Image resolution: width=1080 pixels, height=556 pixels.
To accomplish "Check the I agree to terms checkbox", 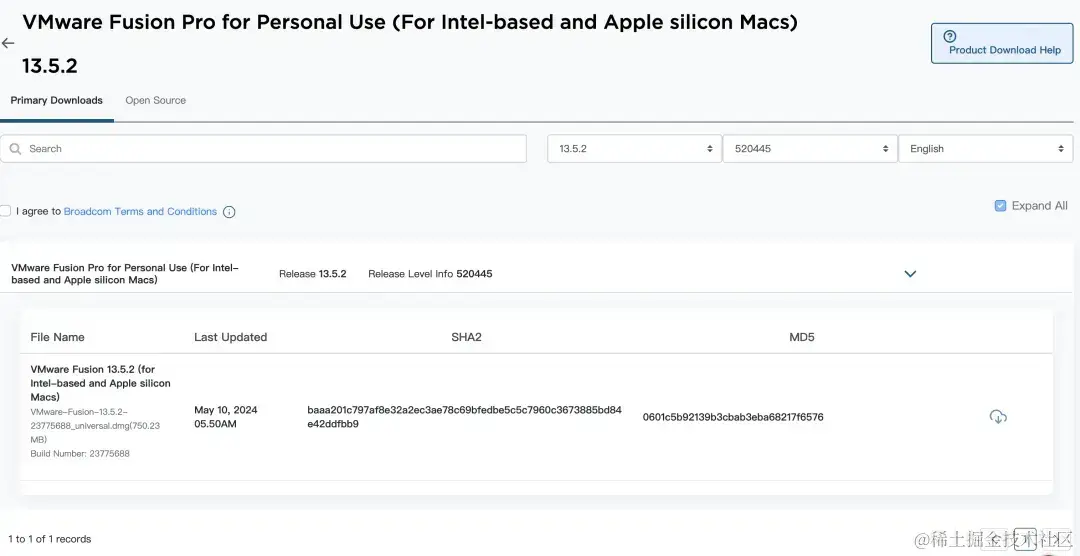I will coord(5,211).
